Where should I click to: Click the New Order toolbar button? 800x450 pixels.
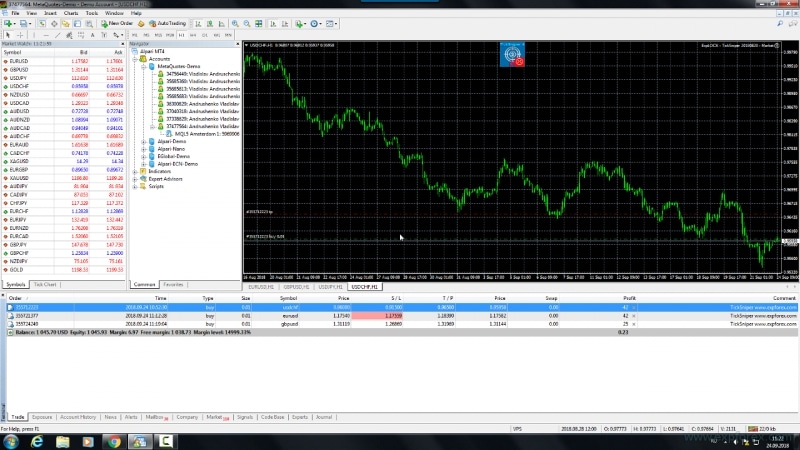pyautogui.click(x=118, y=22)
